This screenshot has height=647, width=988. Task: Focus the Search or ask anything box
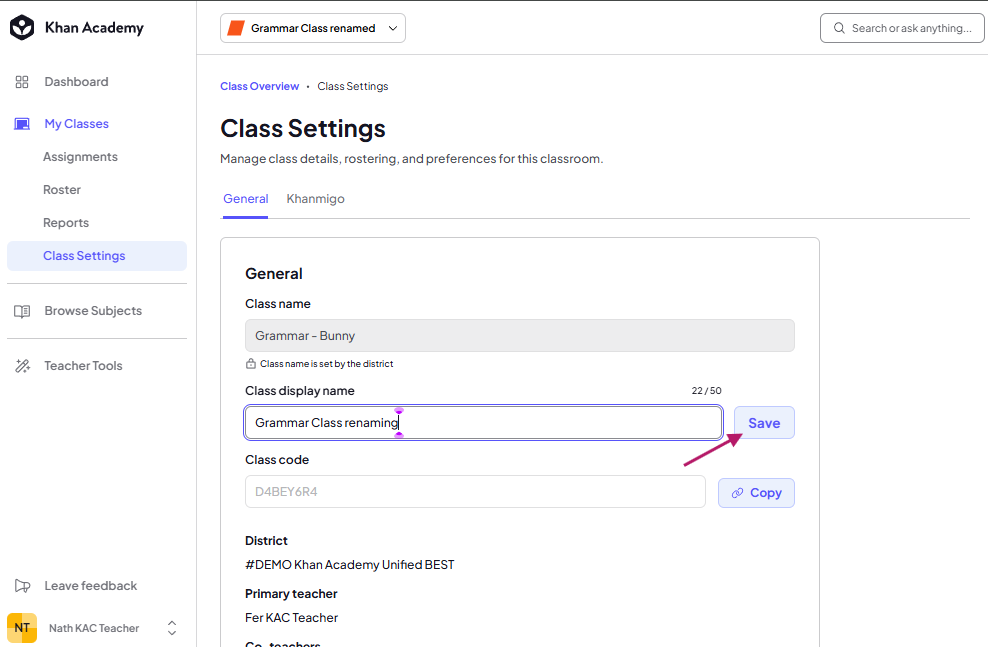(x=902, y=28)
